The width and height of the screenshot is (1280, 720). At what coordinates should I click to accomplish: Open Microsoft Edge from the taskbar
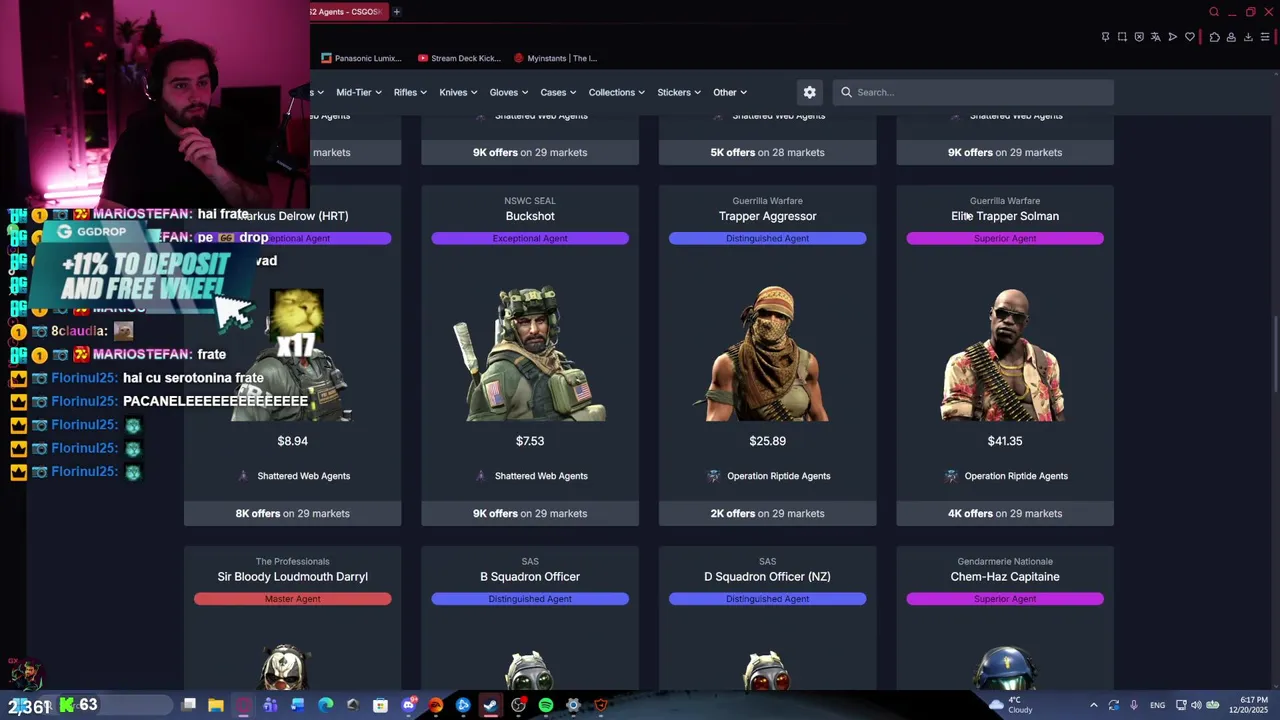coord(326,705)
